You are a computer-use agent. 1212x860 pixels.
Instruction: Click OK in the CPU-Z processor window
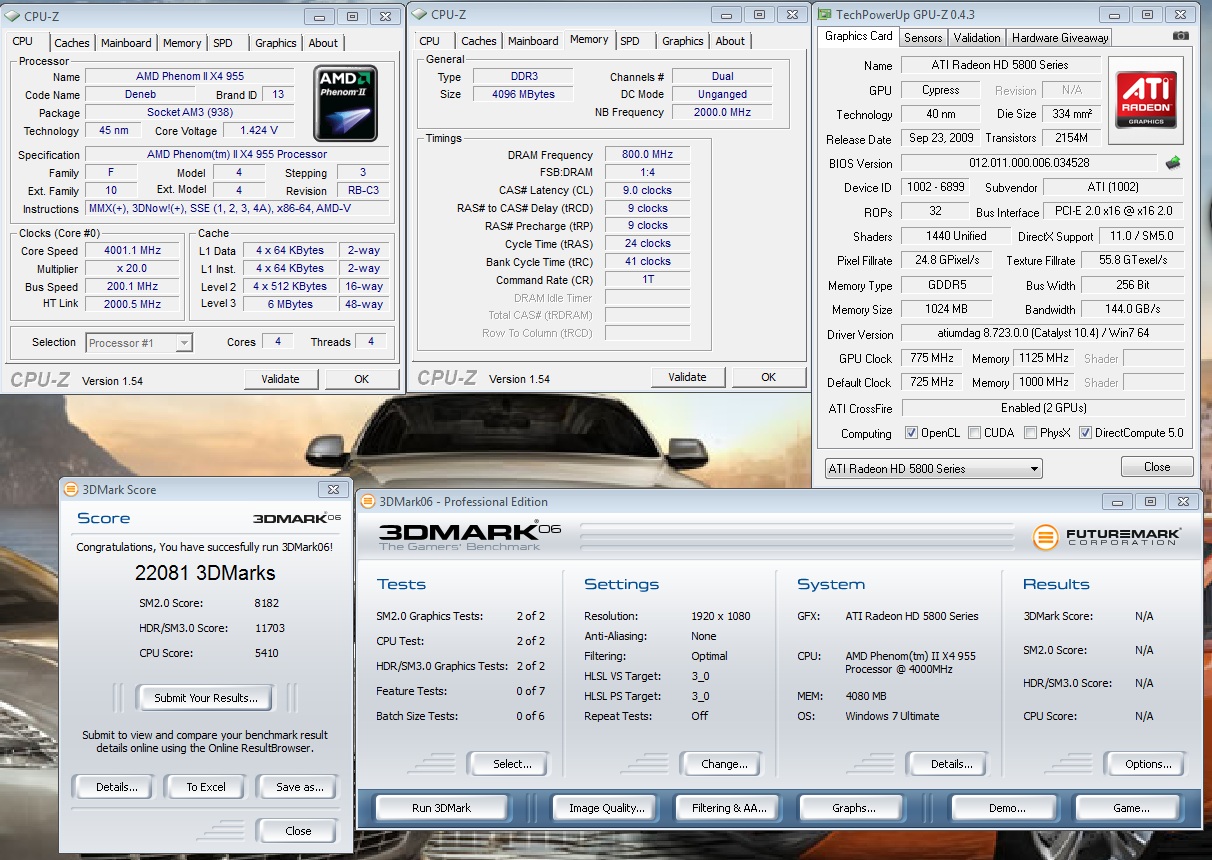tap(362, 379)
